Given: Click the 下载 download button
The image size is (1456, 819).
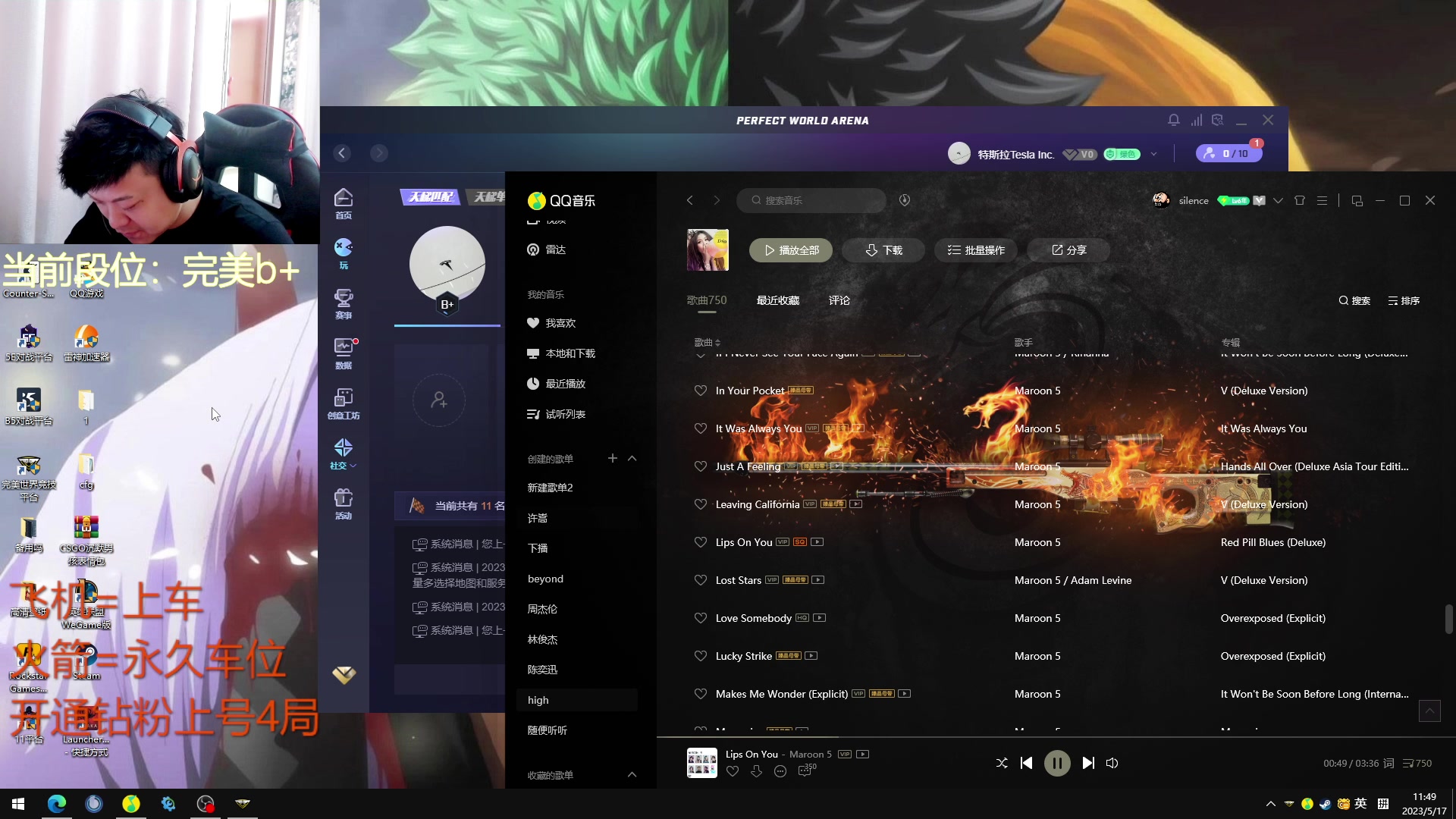Looking at the screenshot, I should 883,250.
